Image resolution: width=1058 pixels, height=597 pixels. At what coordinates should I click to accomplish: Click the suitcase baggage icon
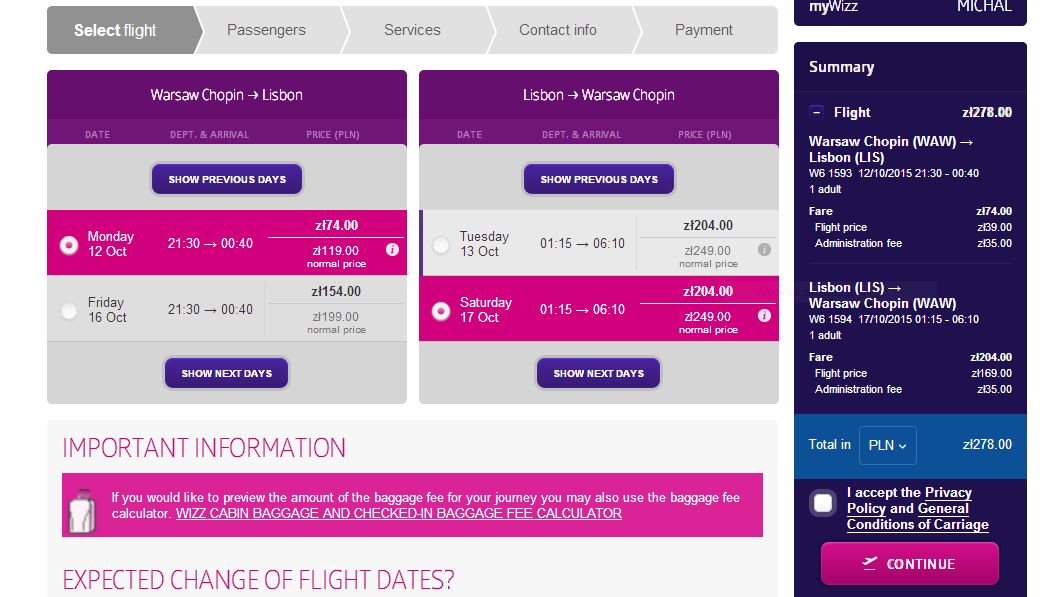82,511
